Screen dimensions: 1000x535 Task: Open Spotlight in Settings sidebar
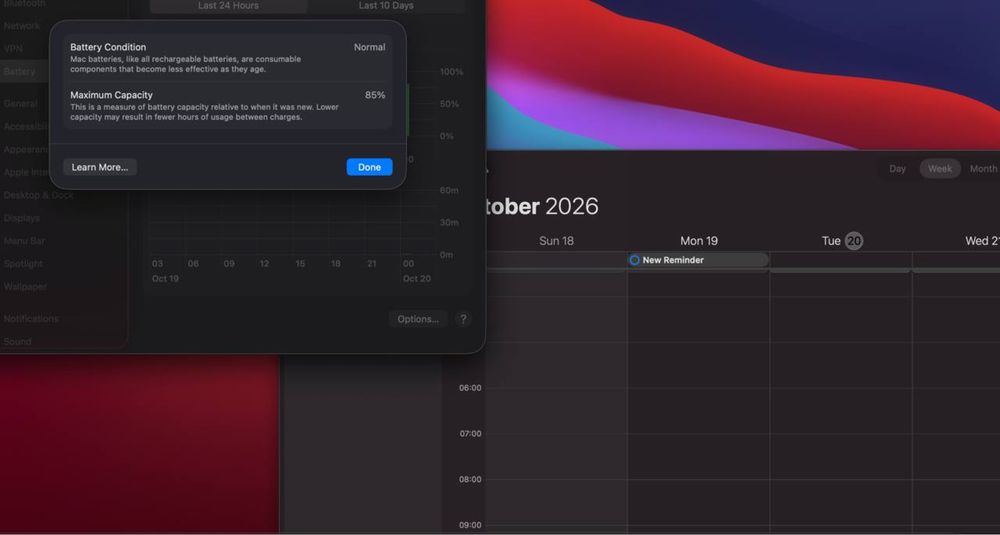click(x=23, y=264)
